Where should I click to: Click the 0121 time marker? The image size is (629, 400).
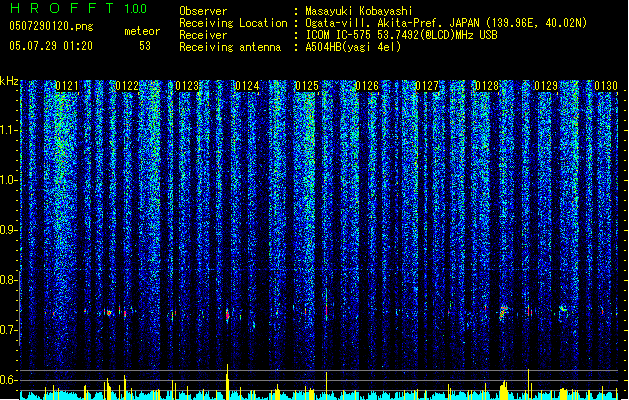tap(67, 86)
